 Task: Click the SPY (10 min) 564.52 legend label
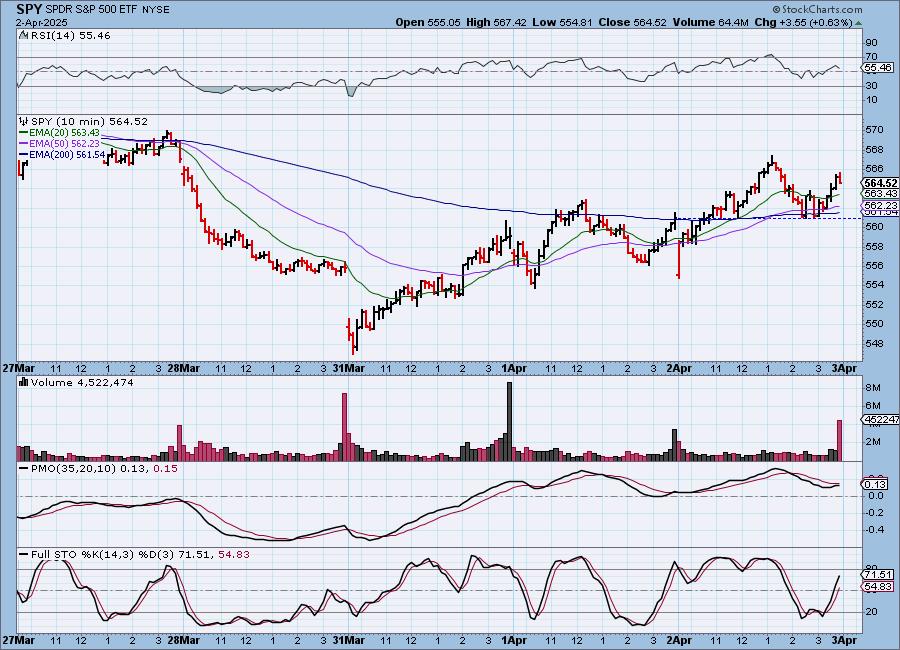(x=89, y=121)
